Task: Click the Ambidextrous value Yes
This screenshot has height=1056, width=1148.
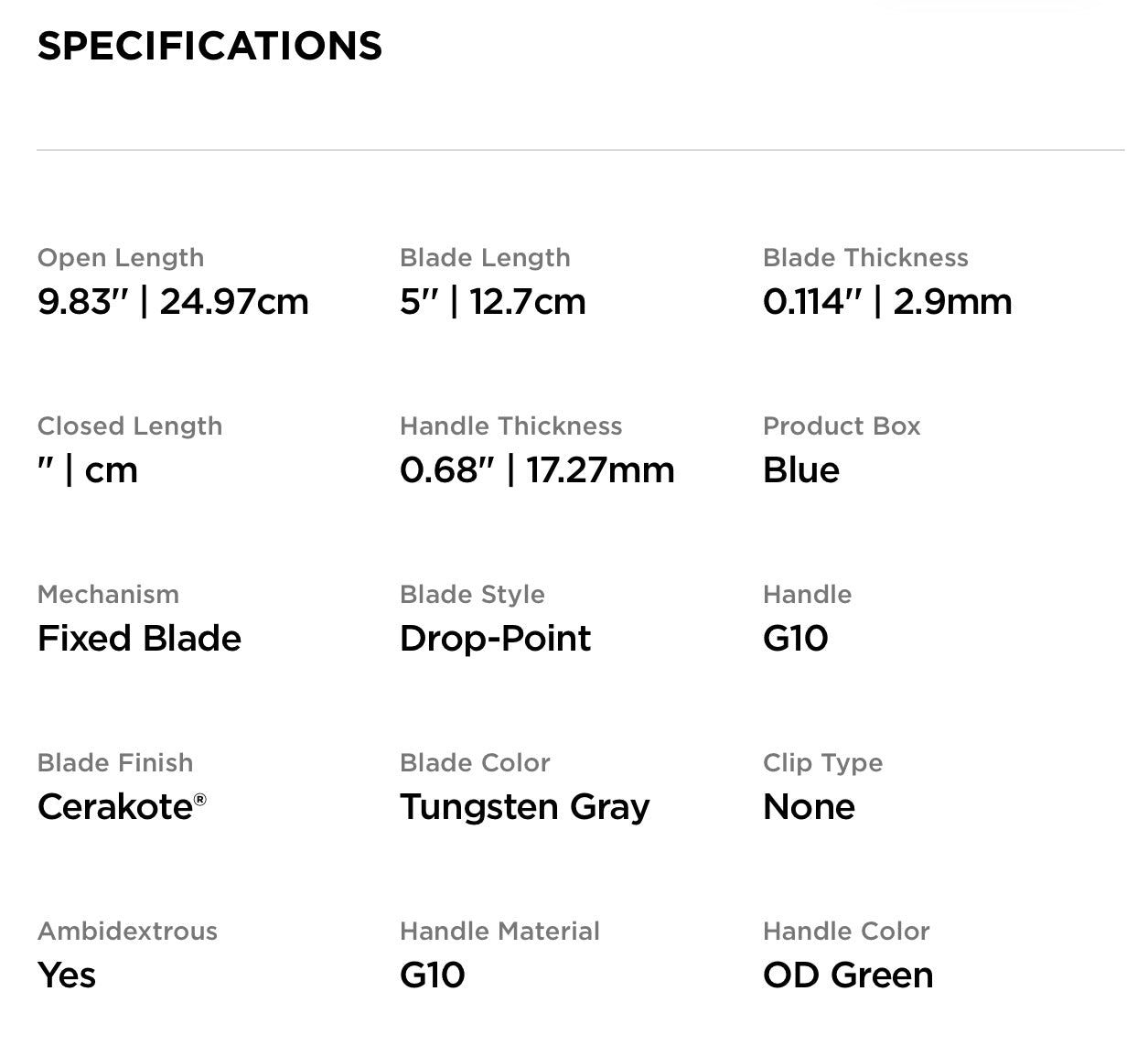Action: (x=67, y=975)
